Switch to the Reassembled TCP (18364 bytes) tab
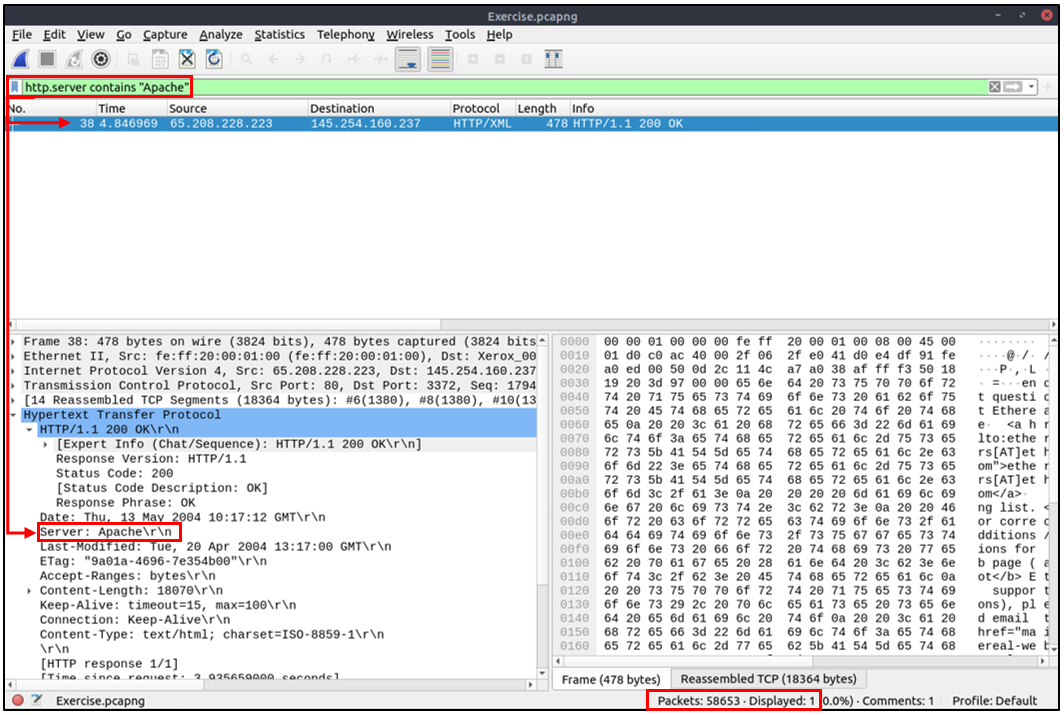The width and height of the screenshot is (1064, 715). click(x=768, y=679)
